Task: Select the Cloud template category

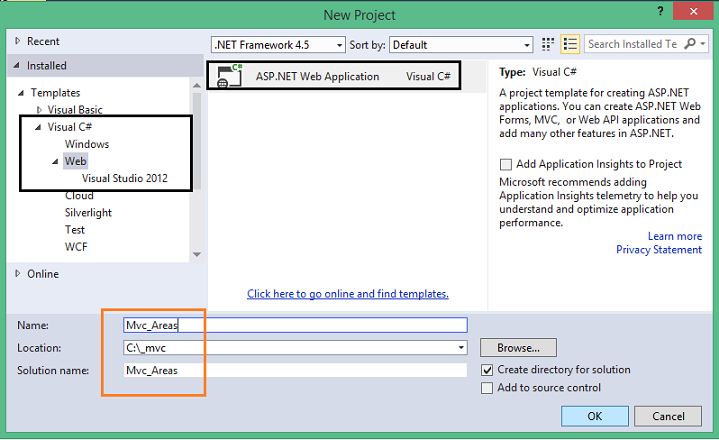Action: click(x=79, y=196)
